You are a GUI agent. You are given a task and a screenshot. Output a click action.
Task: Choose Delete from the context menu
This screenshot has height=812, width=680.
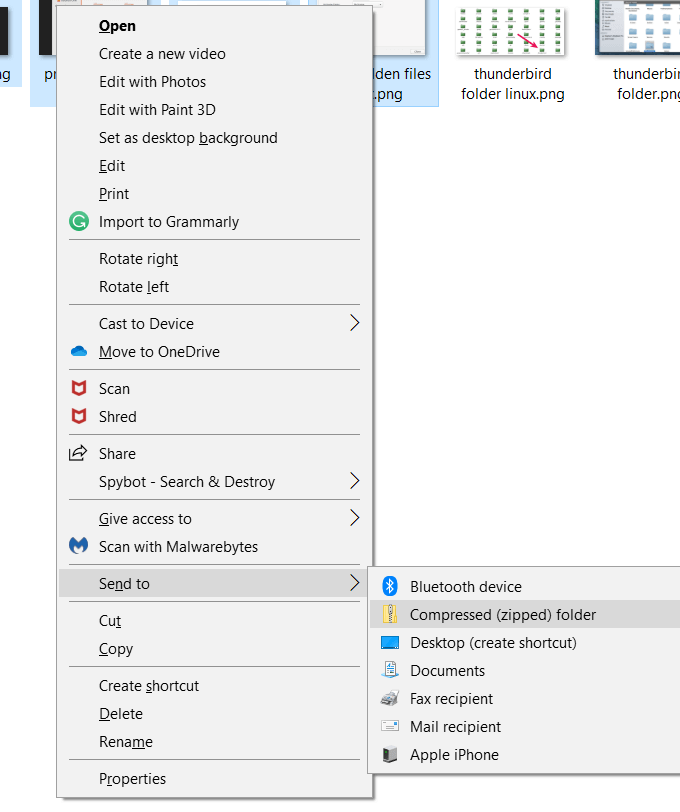(x=214, y=714)
